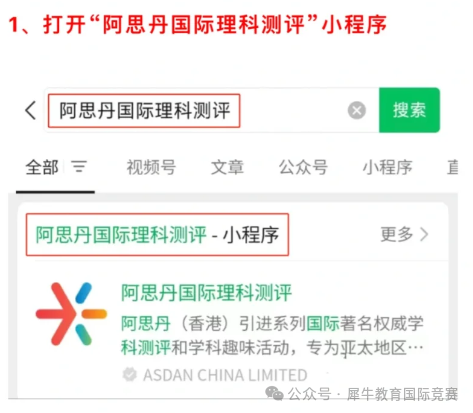Switch to the 视频号 tab
The image size is (473, 413).
pyautogui.click(x=151, y=167)
